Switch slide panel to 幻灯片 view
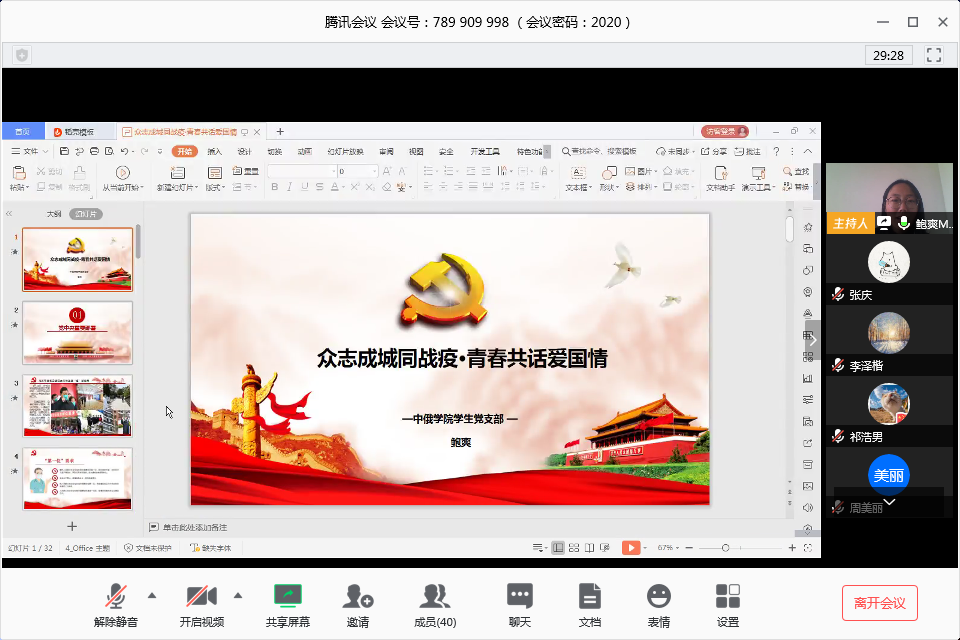 [86, 214]
